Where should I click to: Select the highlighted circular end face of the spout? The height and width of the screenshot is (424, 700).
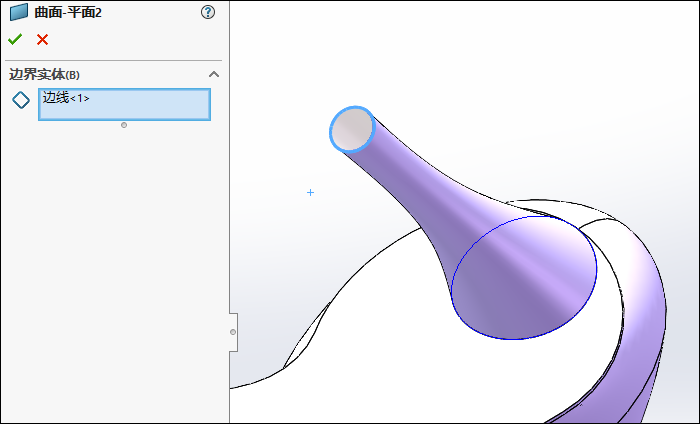pos(352,129)
